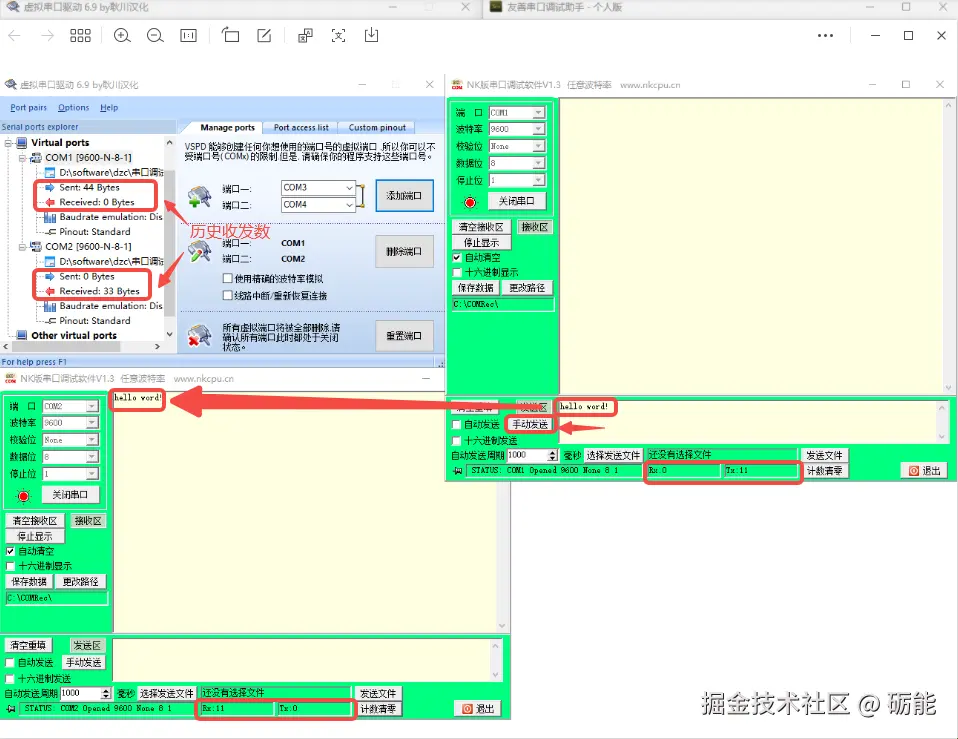The height and width of the screenshot is (739, 958).
Task: Click the 添加端口 add port button
Action: (404, 195)
